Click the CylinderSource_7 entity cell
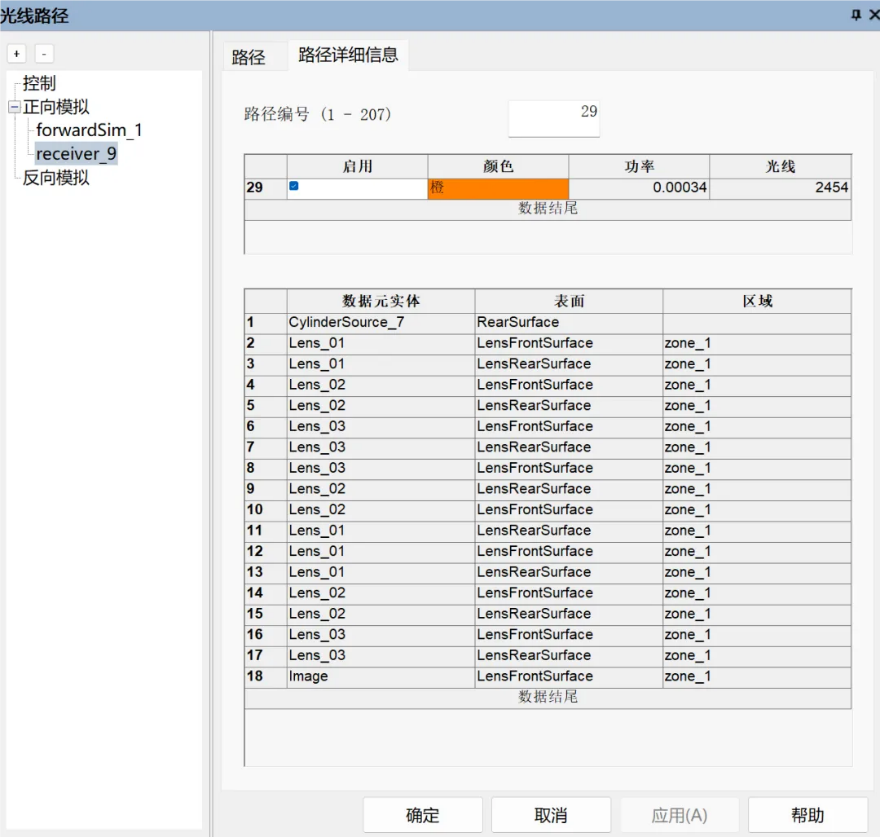The height and width of the screenshot is (837, 880). click(x=380, y=323)
